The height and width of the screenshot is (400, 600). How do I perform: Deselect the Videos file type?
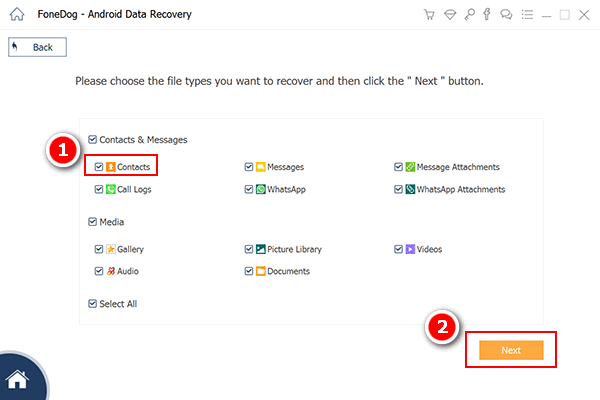point(398,249)
